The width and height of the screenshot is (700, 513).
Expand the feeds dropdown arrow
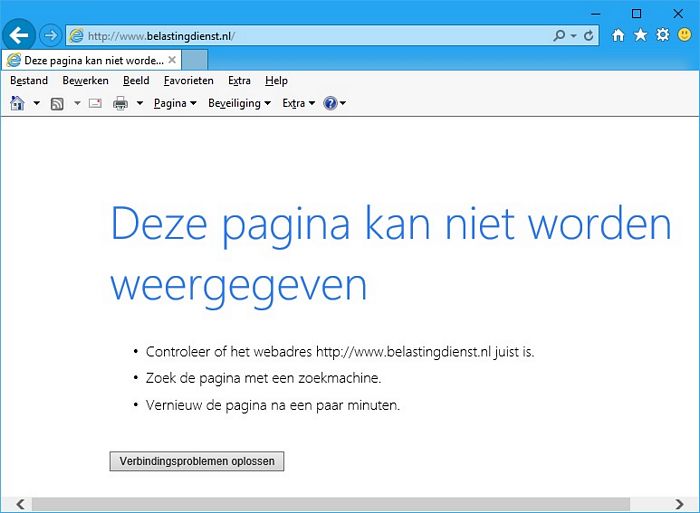[x=77, y=103]
